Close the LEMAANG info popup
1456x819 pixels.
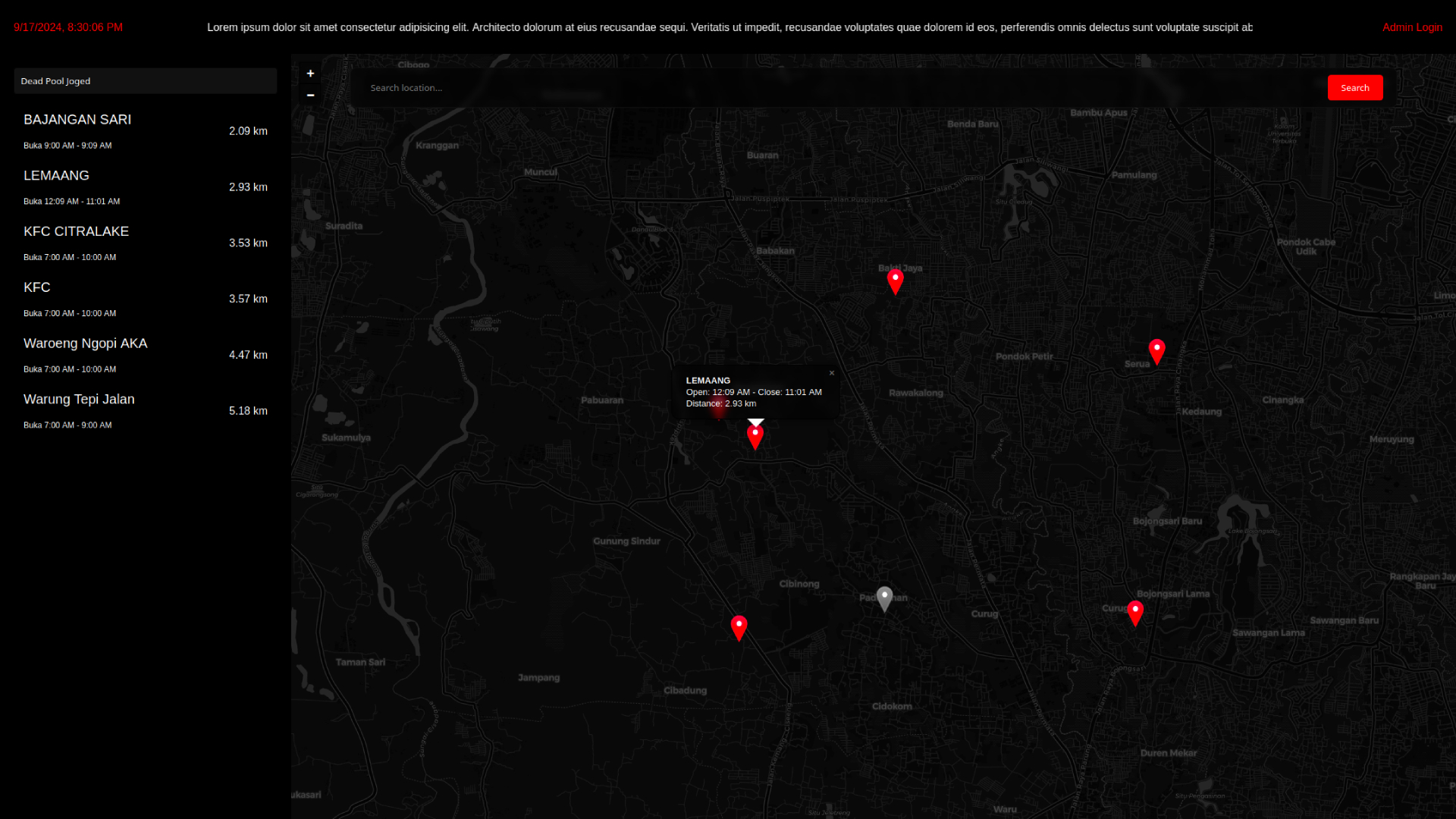coord(831,373)
